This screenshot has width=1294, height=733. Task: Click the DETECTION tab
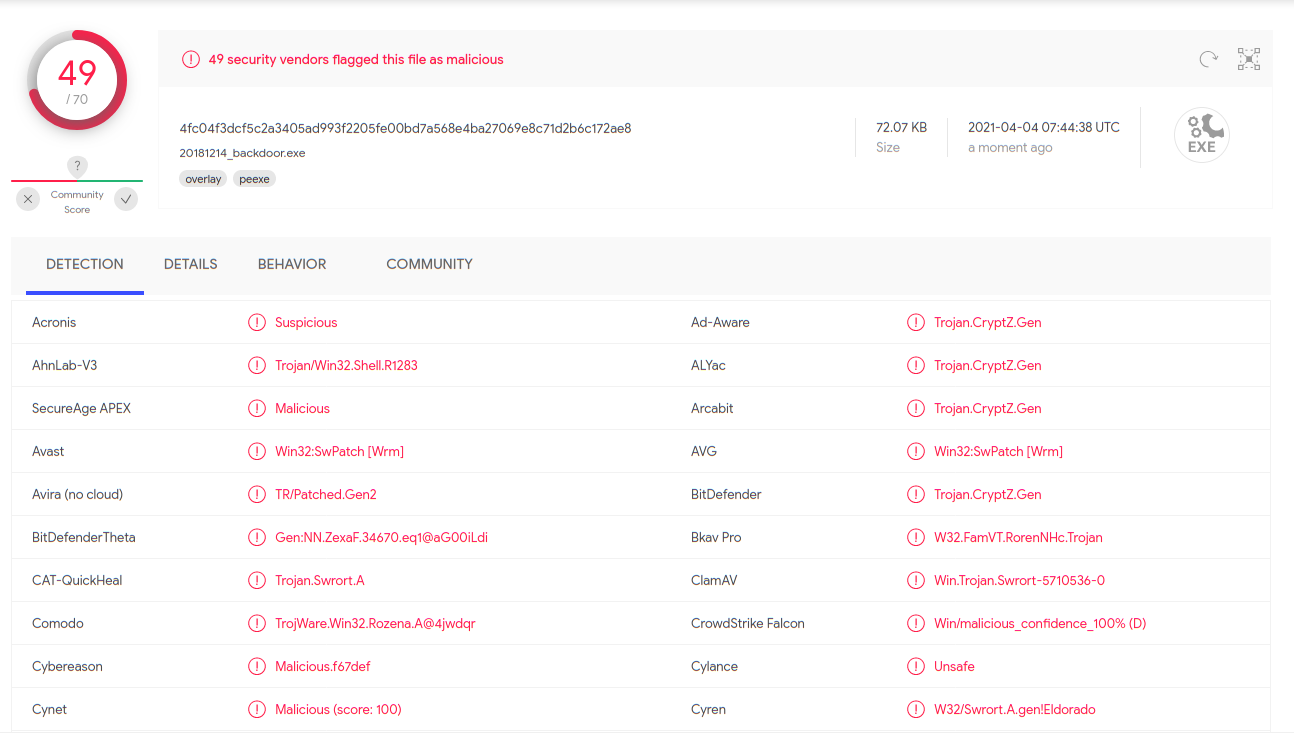85,264
